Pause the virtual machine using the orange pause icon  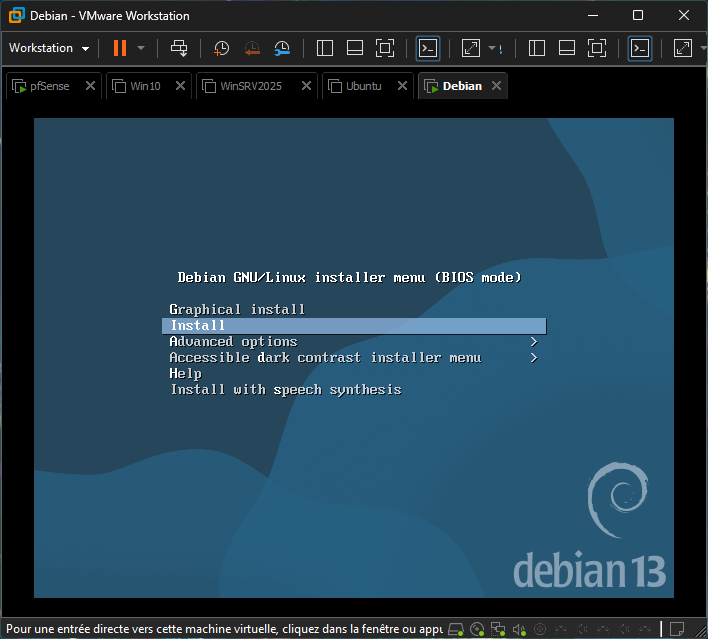(120, 48)
